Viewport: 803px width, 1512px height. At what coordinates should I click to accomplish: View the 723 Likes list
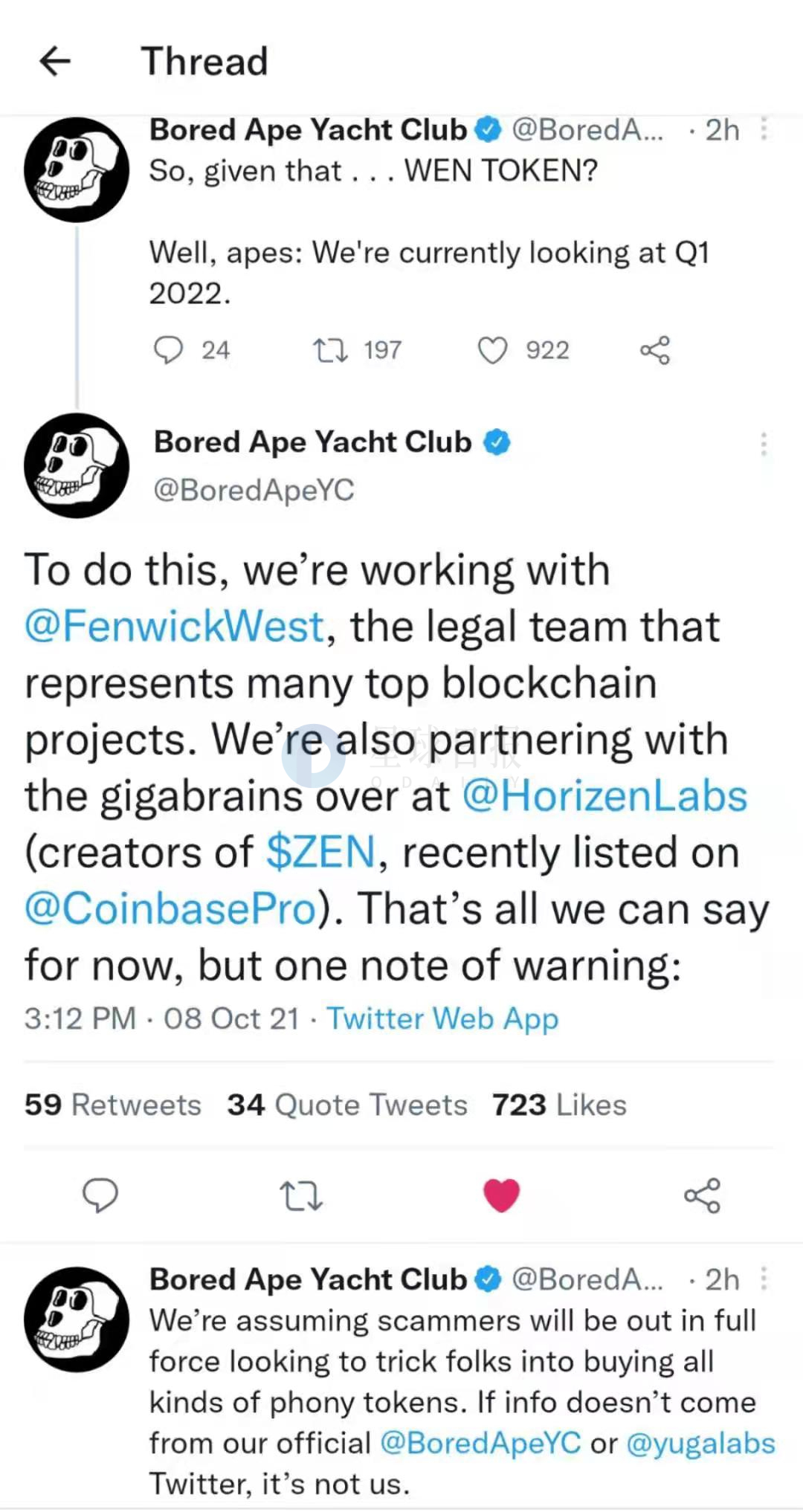(x=559, y=1105)
